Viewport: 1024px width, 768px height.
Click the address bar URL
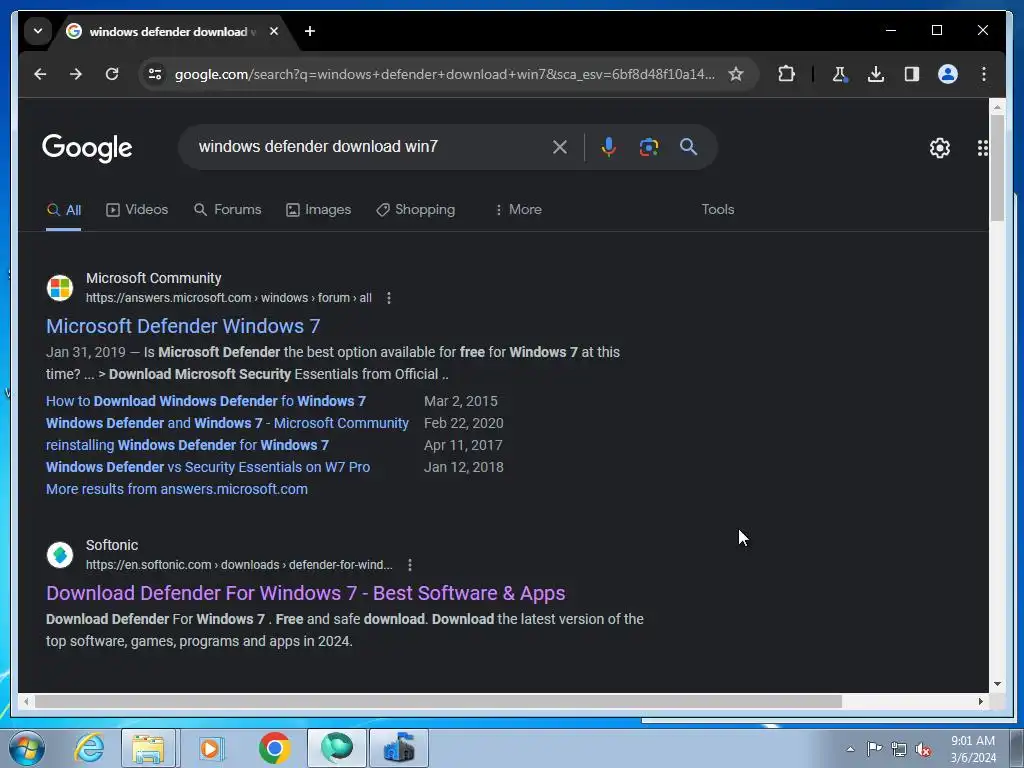[x=444, y=74]
